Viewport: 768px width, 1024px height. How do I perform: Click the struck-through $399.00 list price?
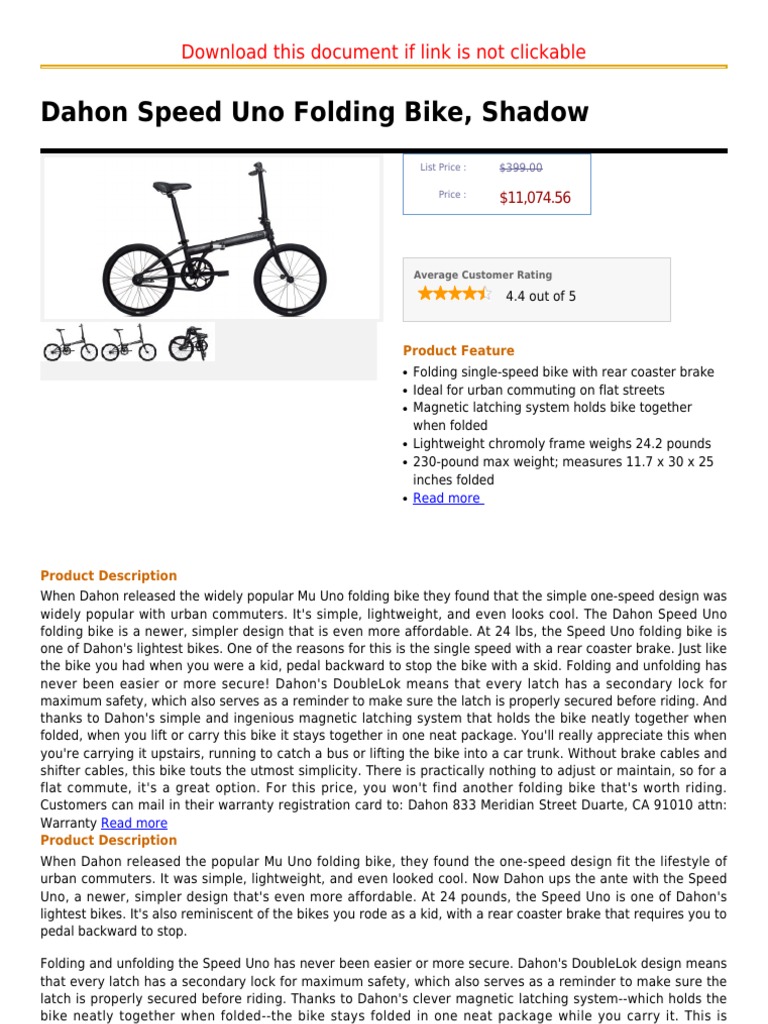tap(521, 168)
